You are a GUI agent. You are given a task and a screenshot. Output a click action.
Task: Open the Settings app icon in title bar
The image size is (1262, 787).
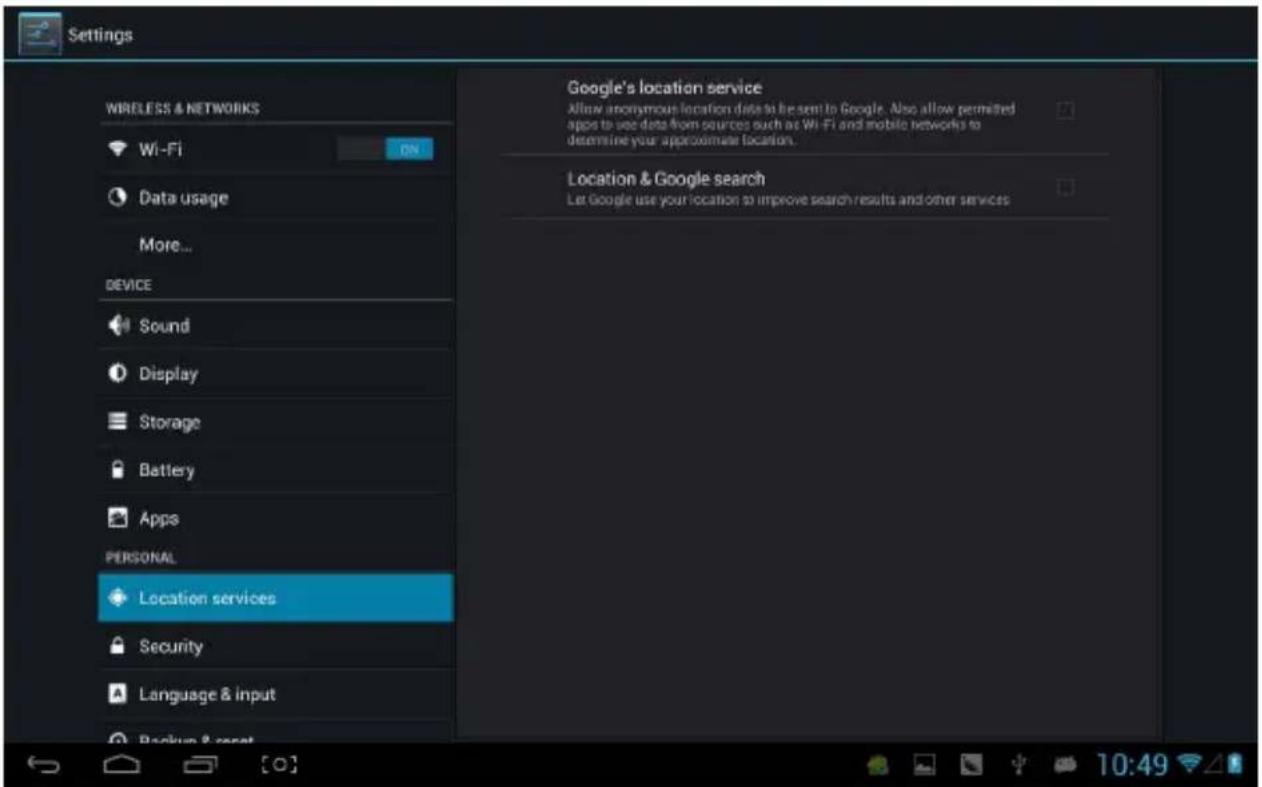(x=40, y=34)
